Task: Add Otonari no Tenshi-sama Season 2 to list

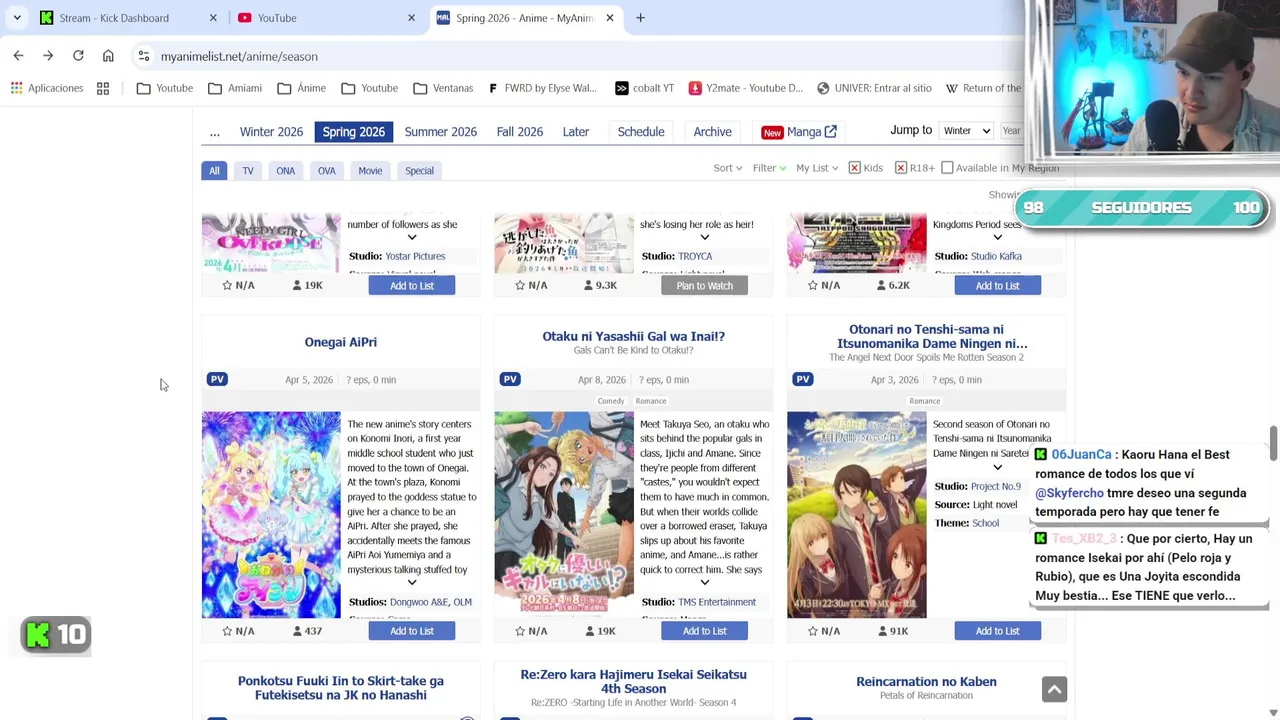Action: [x=998, y=631]
